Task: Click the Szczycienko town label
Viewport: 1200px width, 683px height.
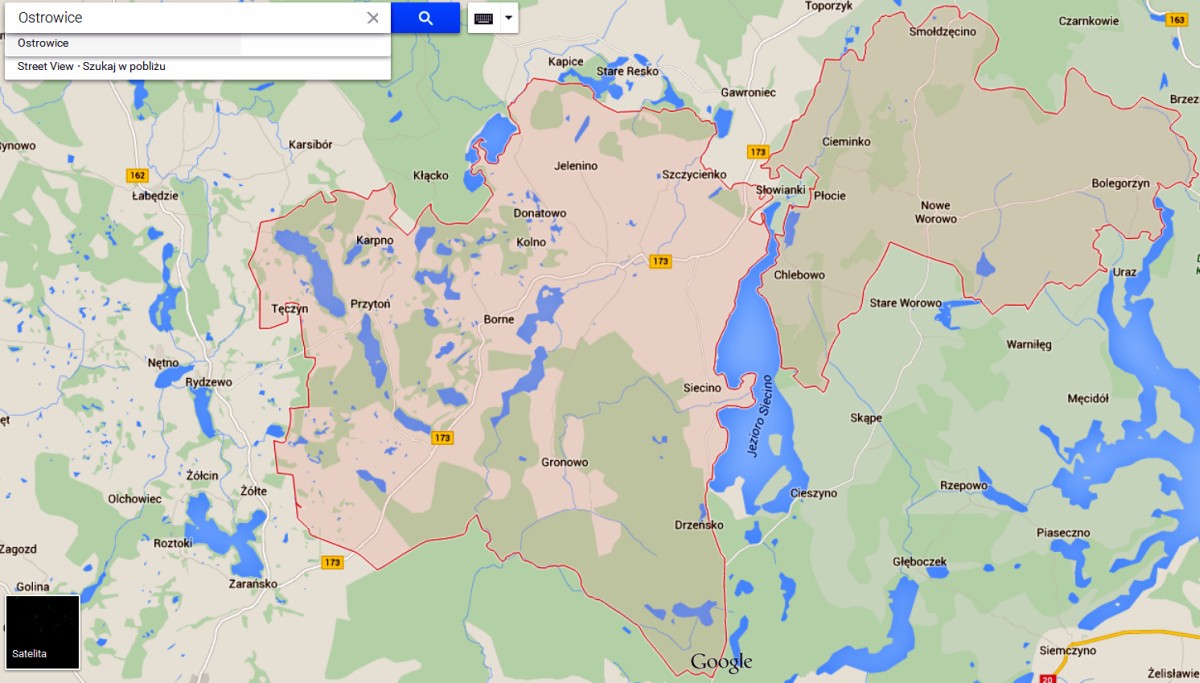Action: tap(694, 174)
